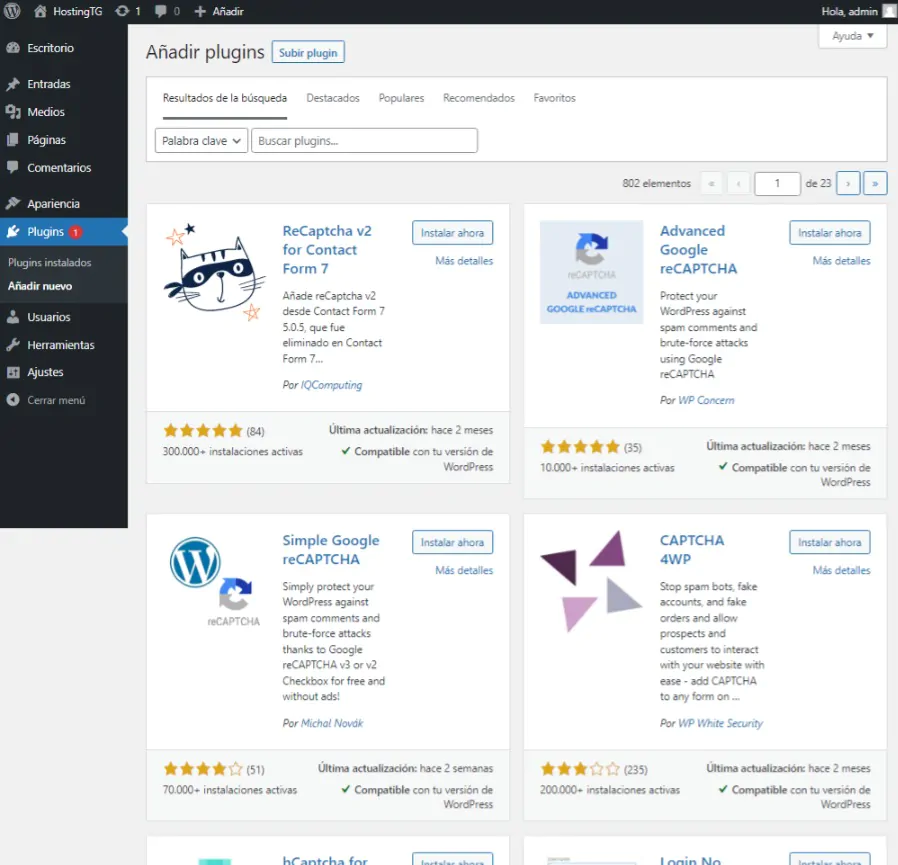
Task: Click the Herramientas wrench icon
Action: (13, 344)
